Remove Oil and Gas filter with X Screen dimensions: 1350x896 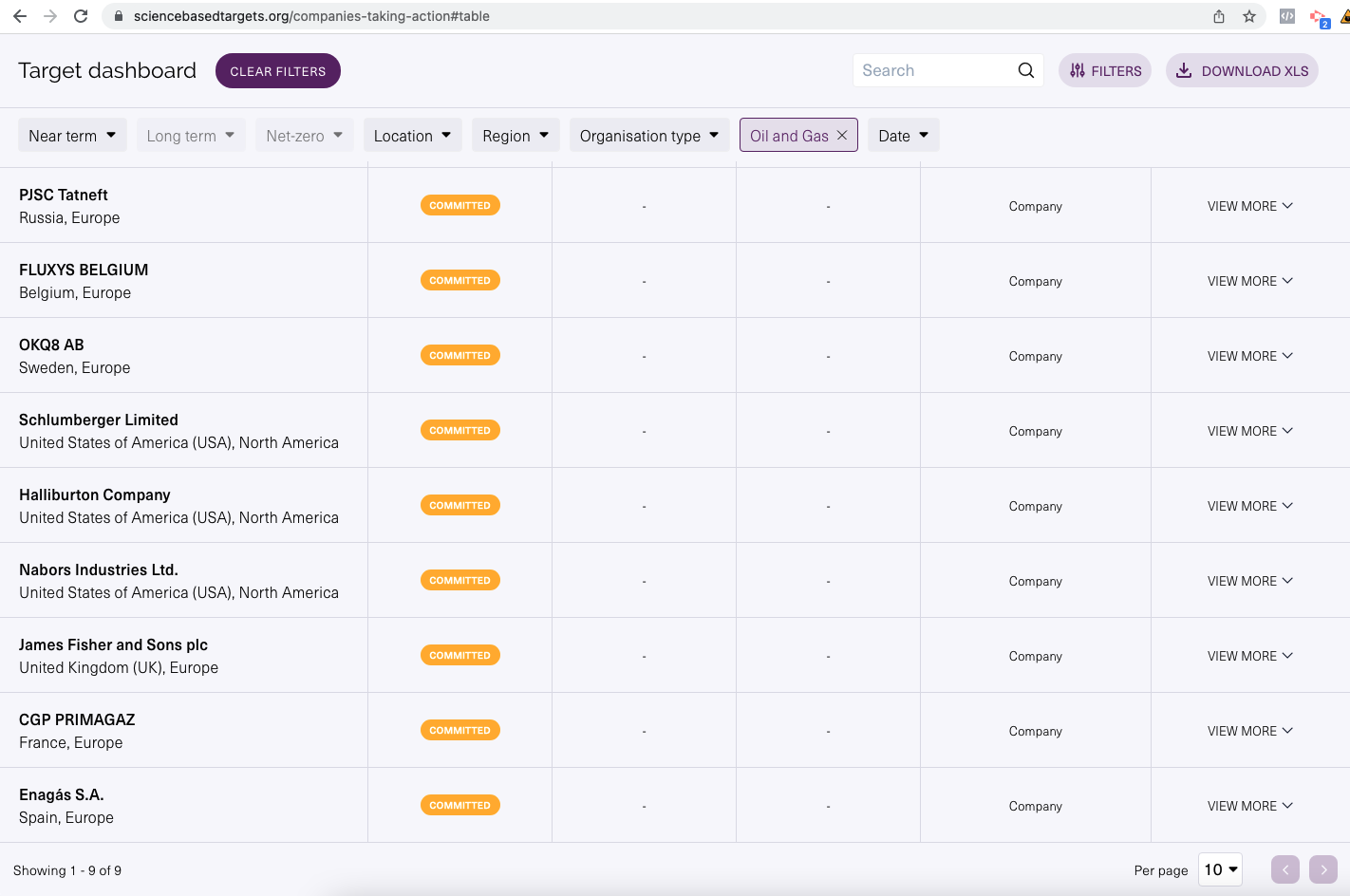(x=842, y=136)
